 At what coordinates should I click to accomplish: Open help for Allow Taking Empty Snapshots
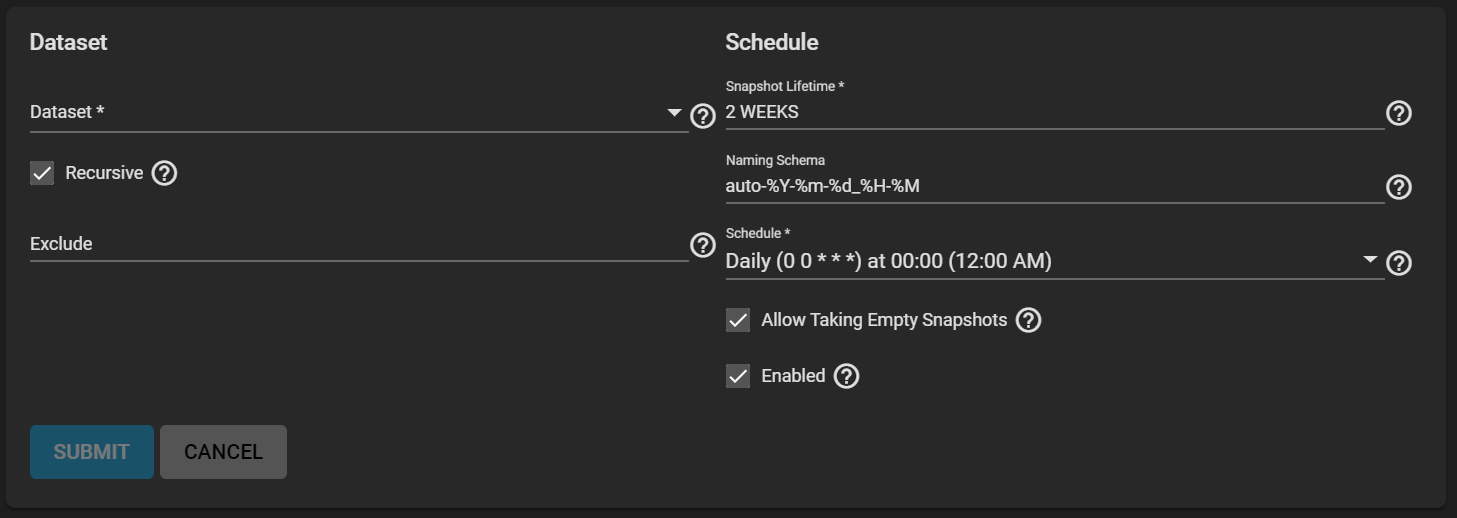[x=1028, y=320]
